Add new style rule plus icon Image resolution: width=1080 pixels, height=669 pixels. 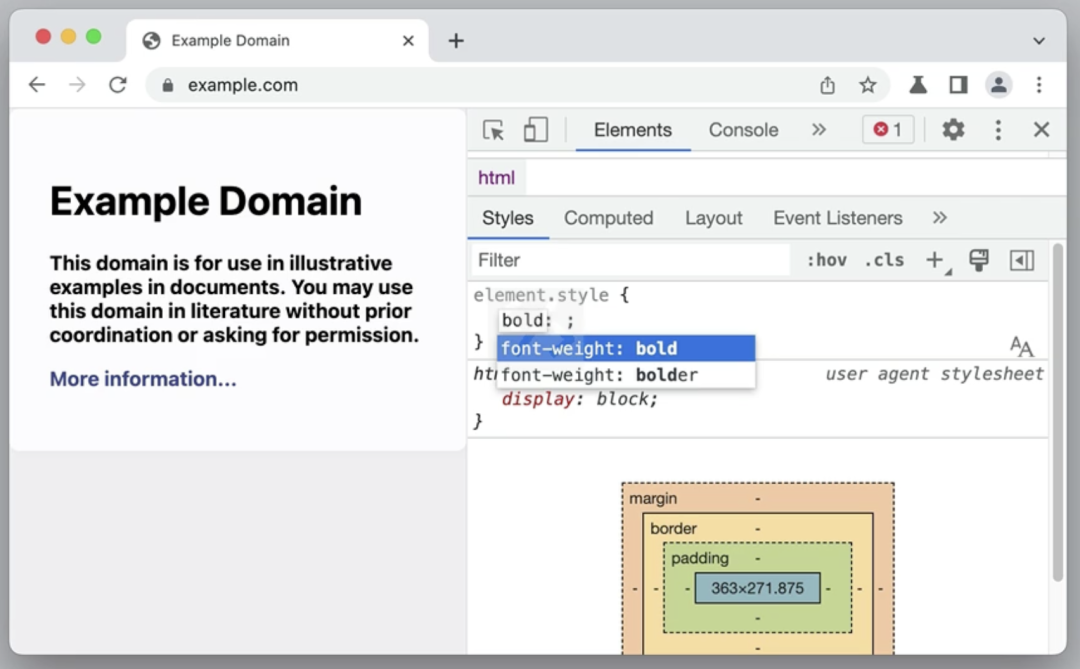(x=937, y=261)
